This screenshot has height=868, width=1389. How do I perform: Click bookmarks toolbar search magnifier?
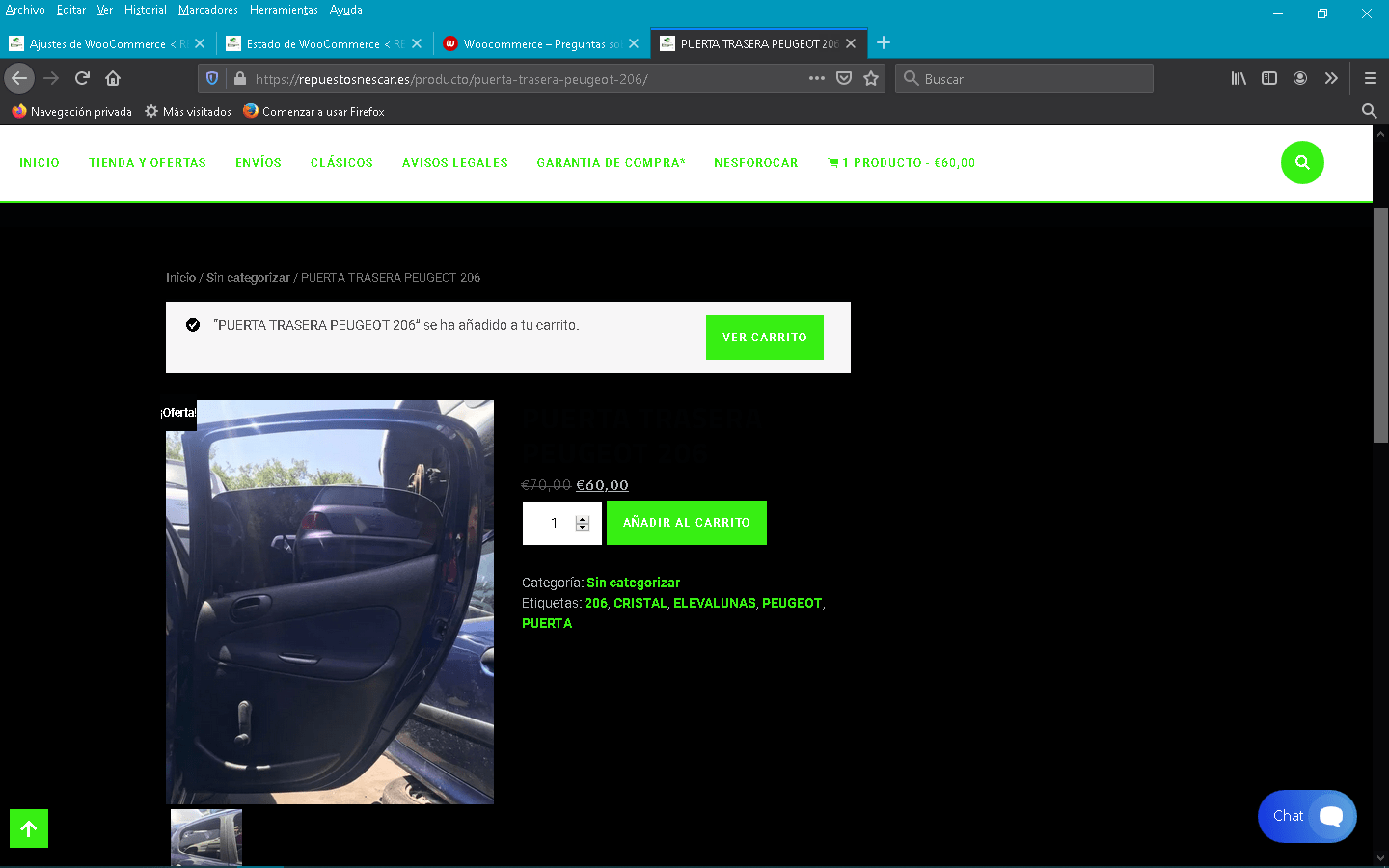1369,111
